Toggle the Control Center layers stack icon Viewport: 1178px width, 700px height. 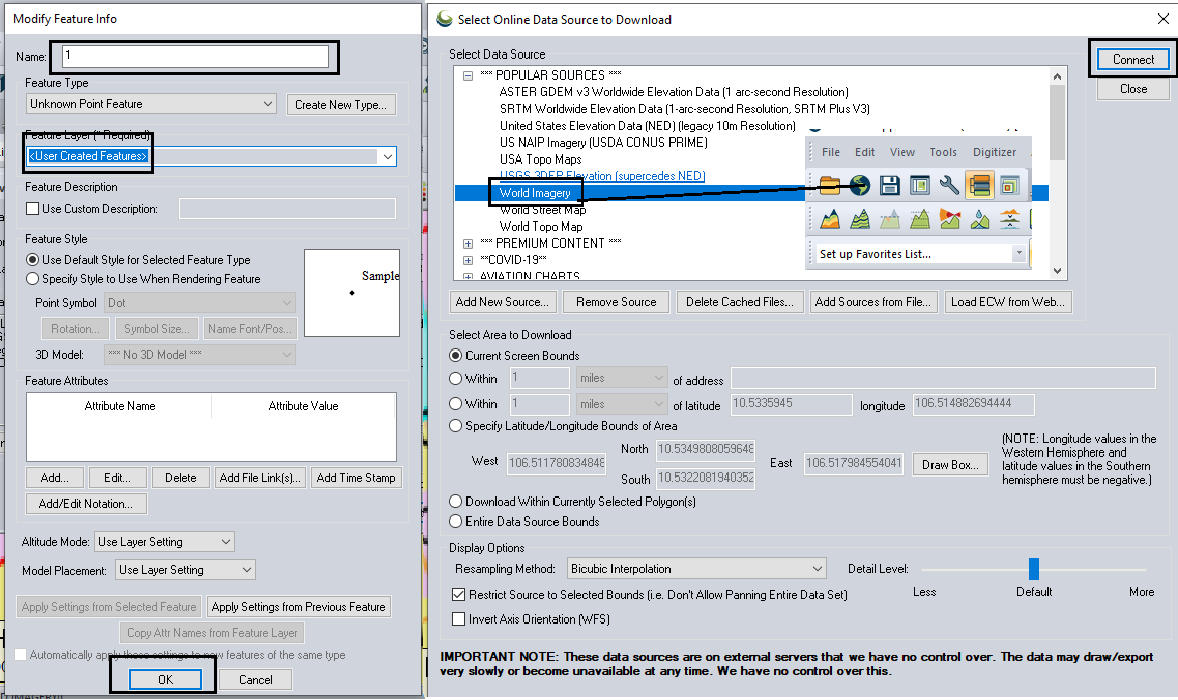coord(980,184)
